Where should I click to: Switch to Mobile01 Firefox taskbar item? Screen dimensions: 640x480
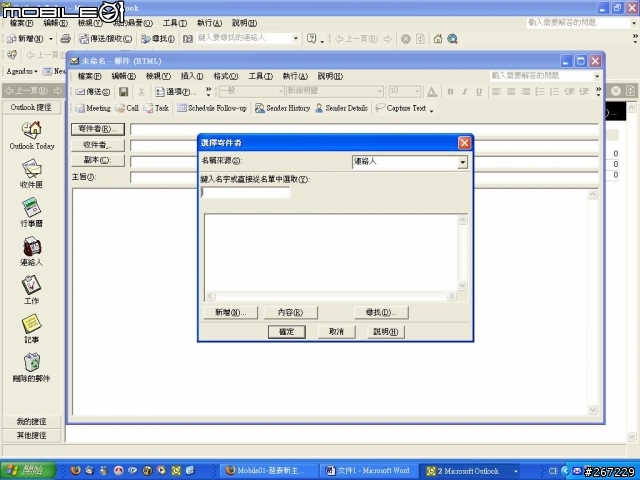tap(268, 471)
